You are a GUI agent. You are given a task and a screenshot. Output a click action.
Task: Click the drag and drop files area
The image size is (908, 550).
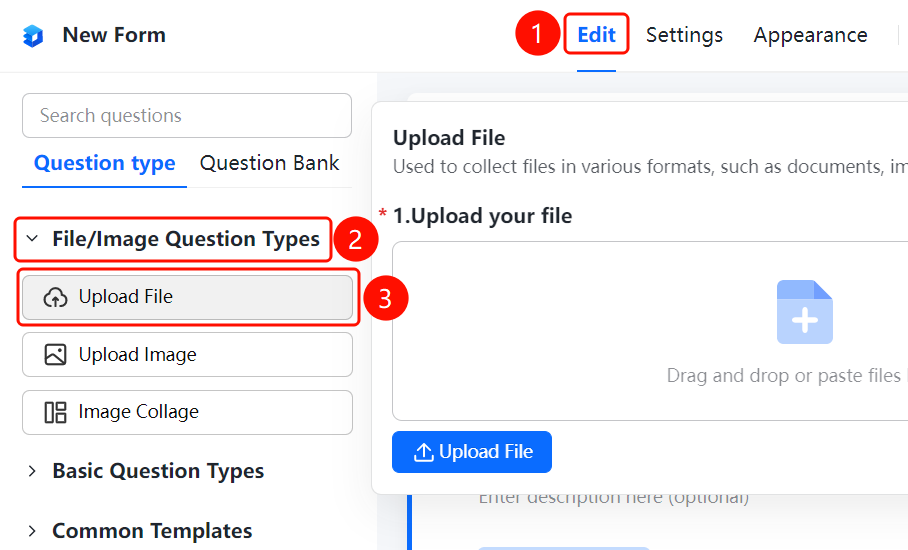(650, 331)
